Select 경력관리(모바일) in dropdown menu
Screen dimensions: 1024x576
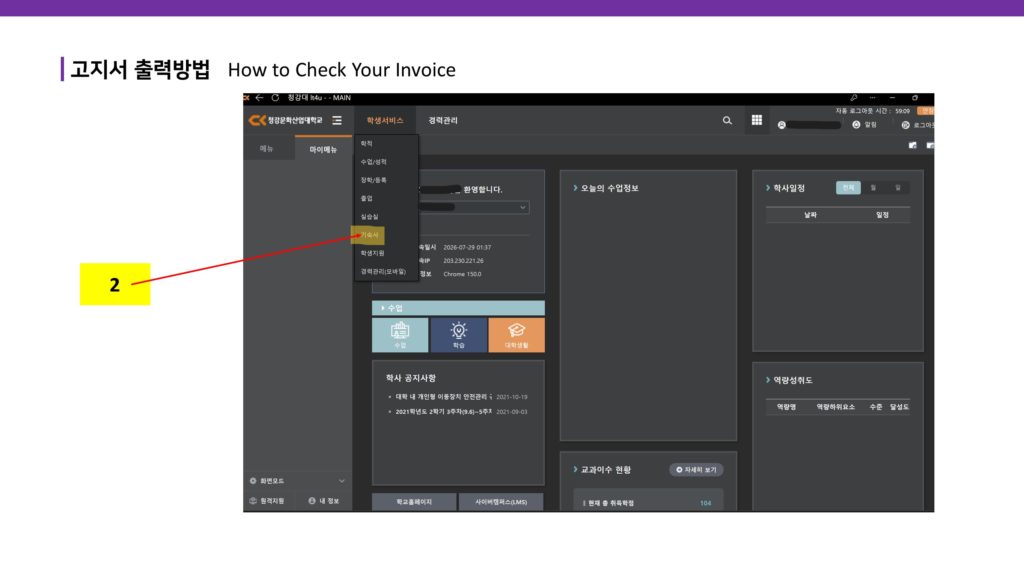point(383,272)
